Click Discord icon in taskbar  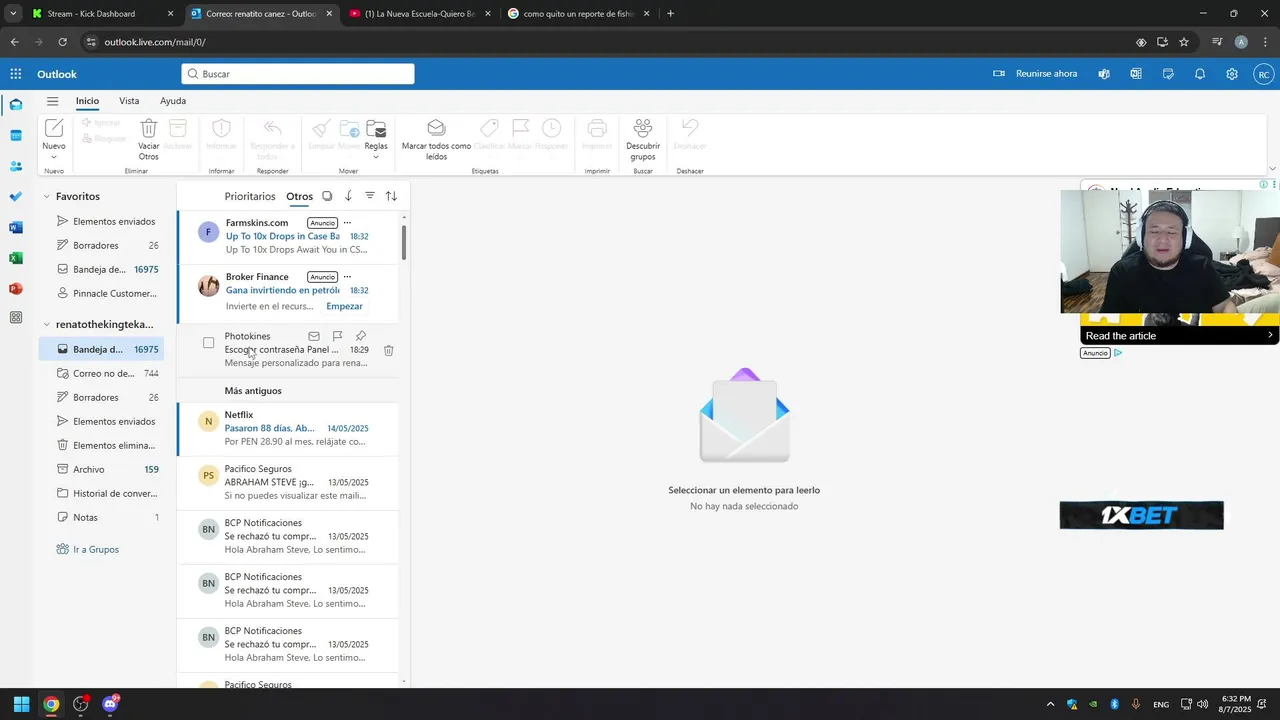pos(110,704)
